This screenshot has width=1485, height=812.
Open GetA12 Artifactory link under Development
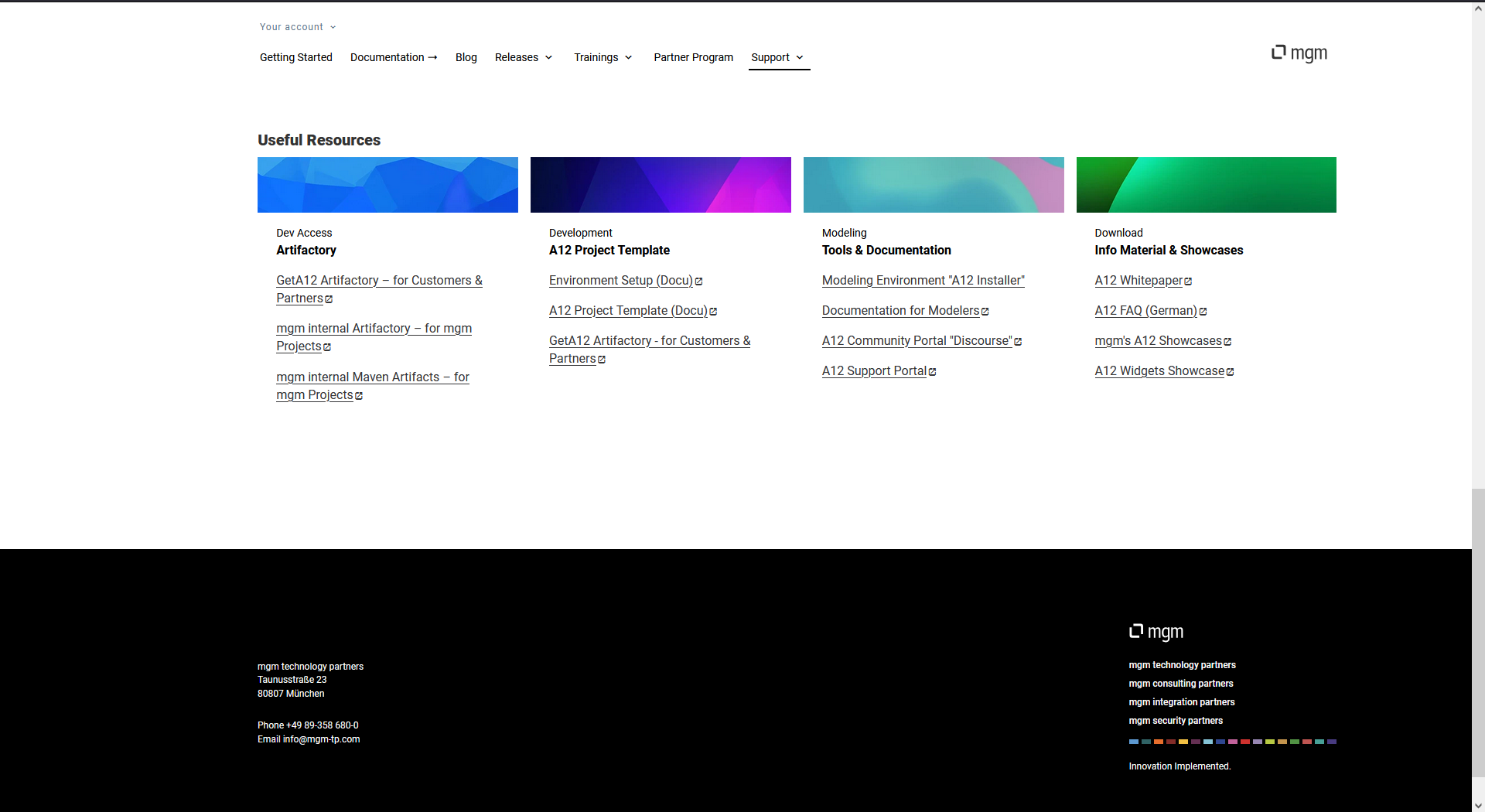[650, 350]
